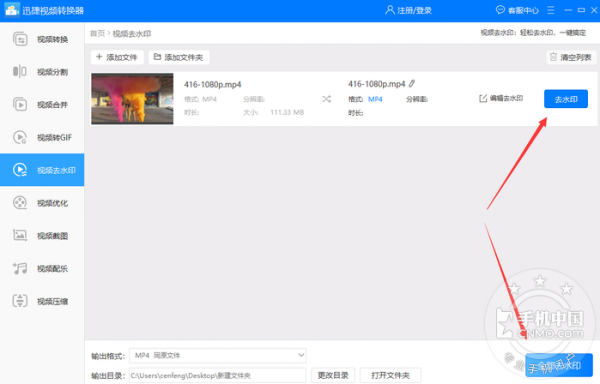Click the app logo icon in title bar
The image size is (600, 384).
coord(11,10)
